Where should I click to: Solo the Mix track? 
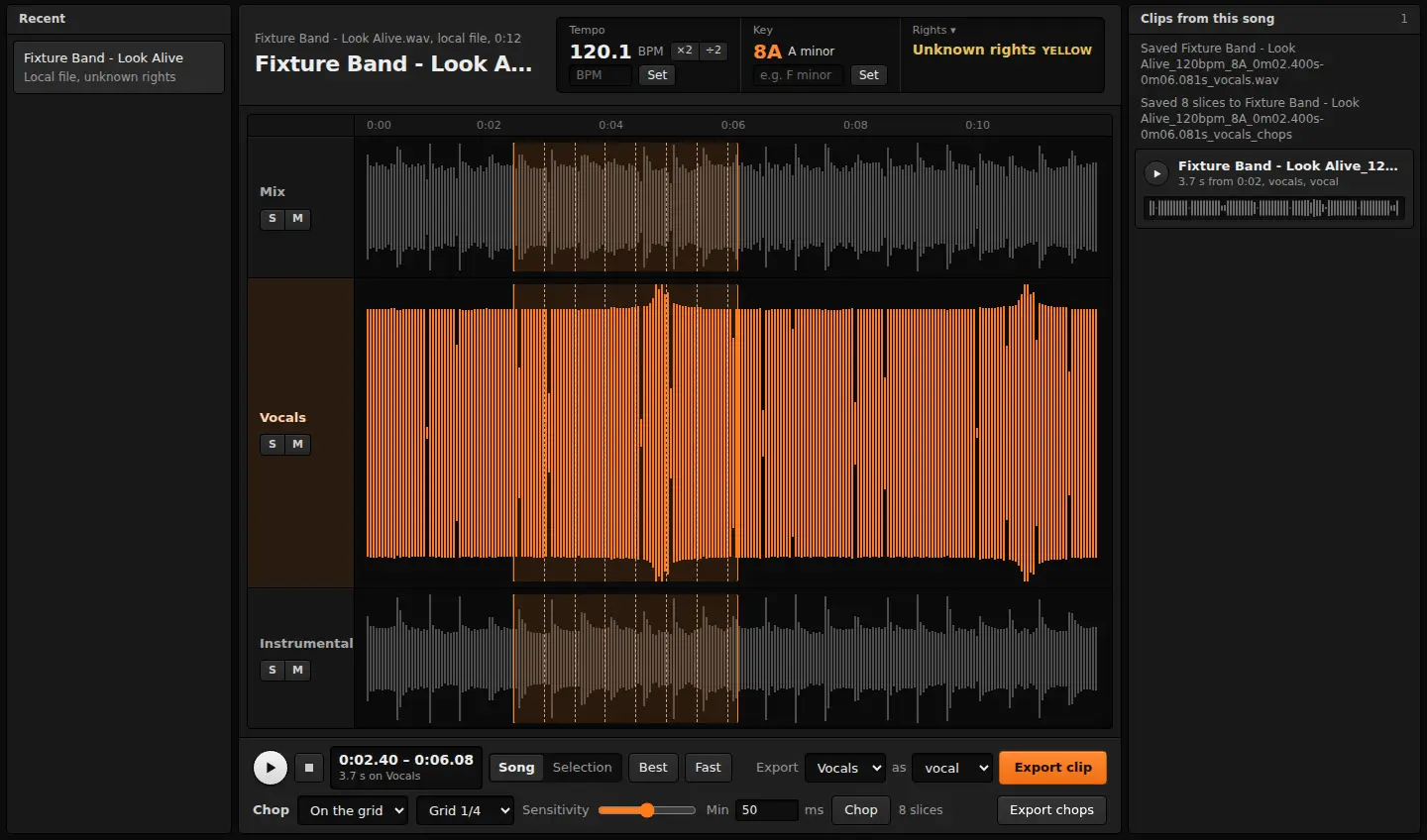[x=273, y=219]
